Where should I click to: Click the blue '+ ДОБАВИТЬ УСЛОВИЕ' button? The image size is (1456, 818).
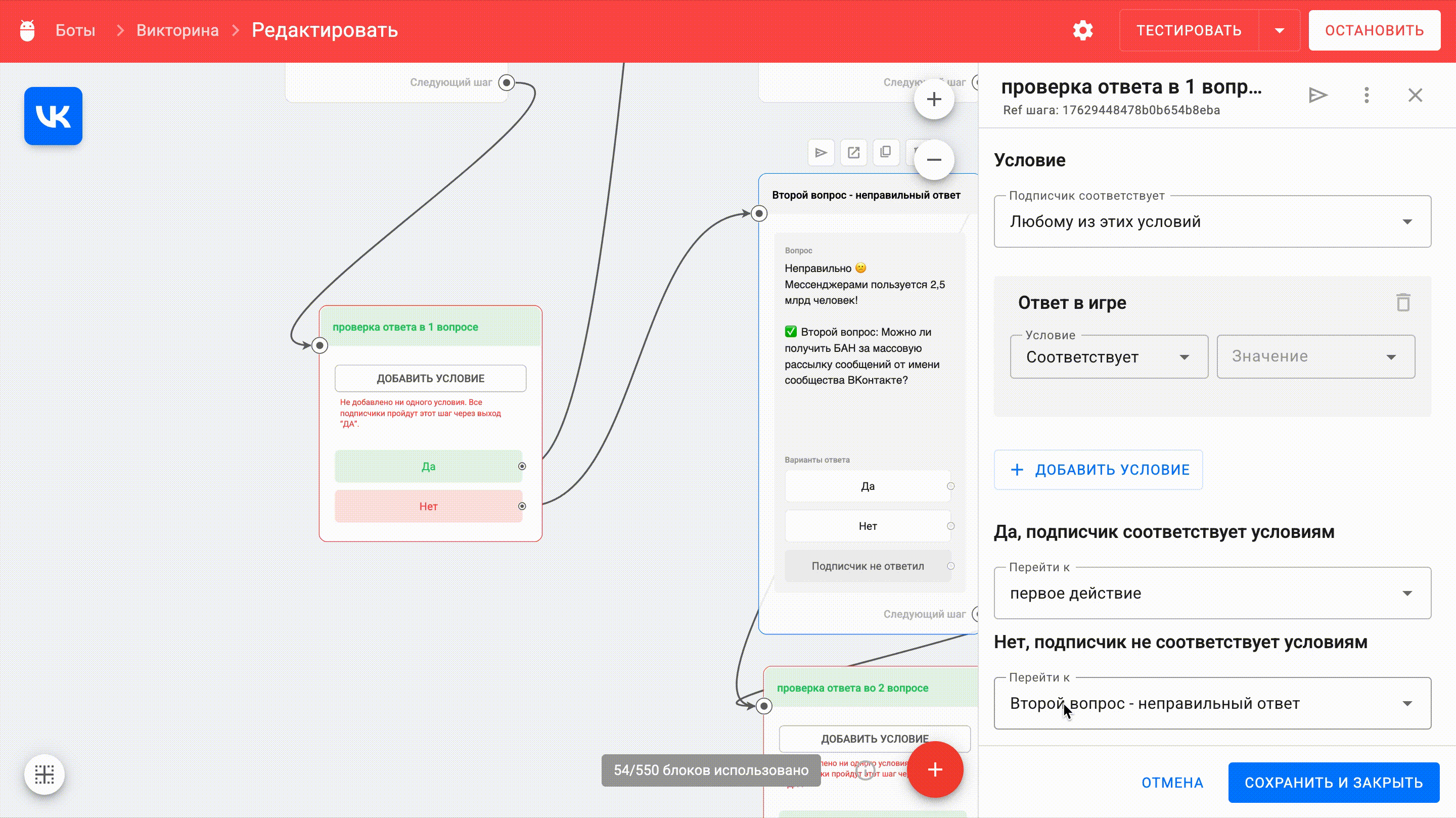point(1098,470)
